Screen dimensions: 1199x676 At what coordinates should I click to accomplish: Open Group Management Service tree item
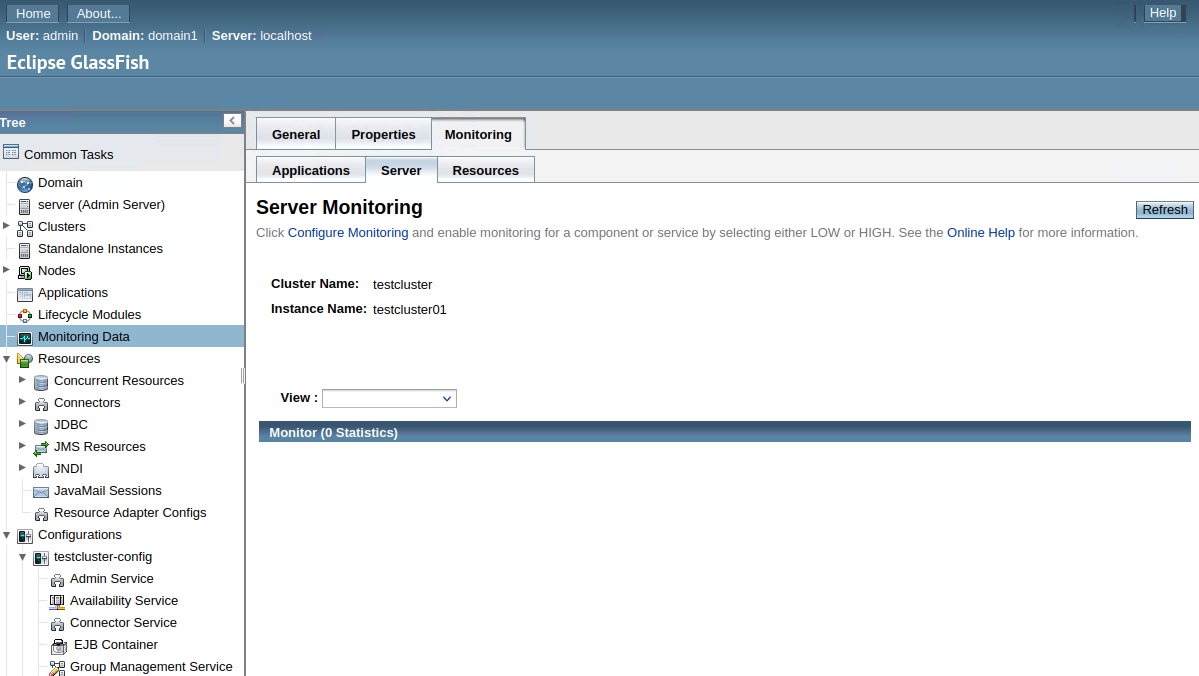pyautogui.click(x=151, y=667)
